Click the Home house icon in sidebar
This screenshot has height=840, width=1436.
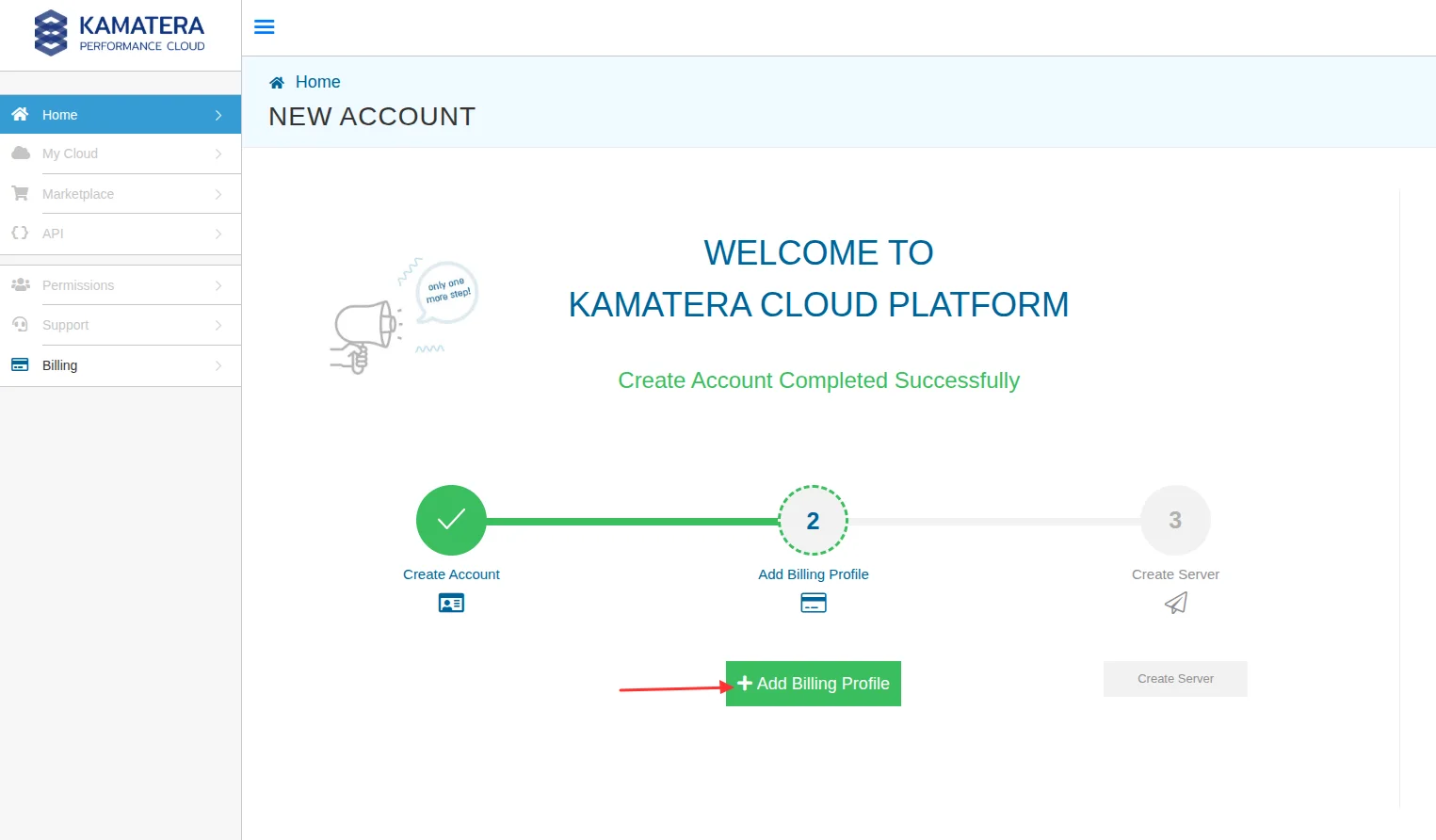tap(20, 114)
